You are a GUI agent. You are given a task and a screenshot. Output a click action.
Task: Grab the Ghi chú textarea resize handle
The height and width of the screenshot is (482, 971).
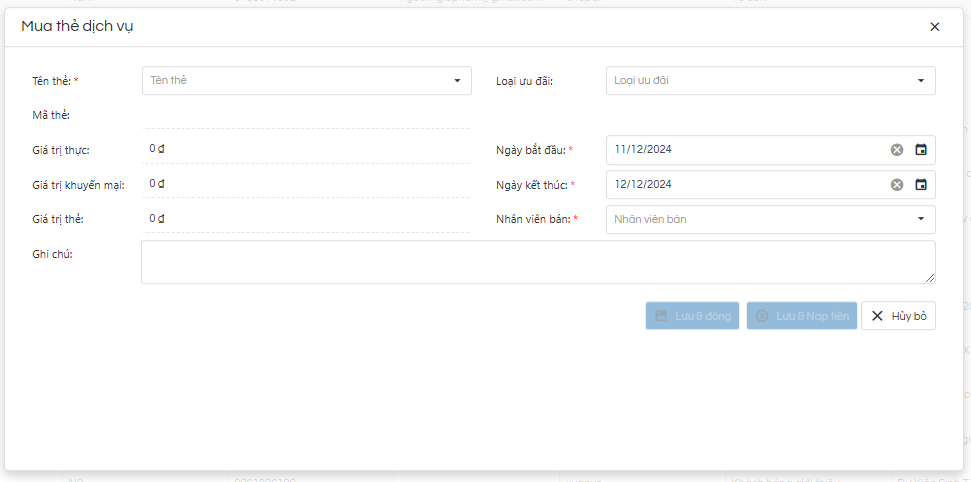pos(931,279)
